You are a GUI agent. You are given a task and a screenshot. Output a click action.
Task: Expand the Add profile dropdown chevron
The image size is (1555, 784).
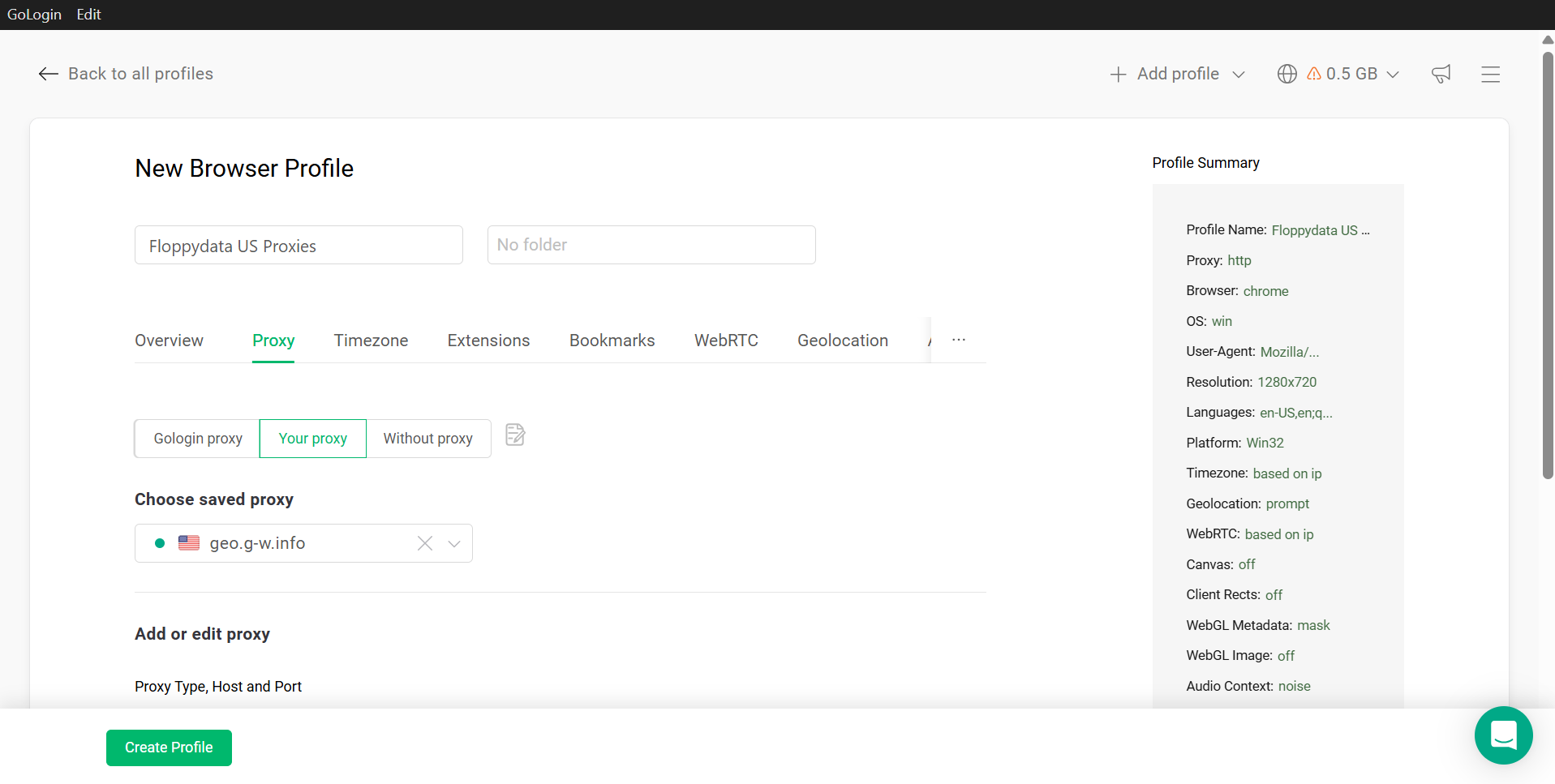coord(1239,75)
